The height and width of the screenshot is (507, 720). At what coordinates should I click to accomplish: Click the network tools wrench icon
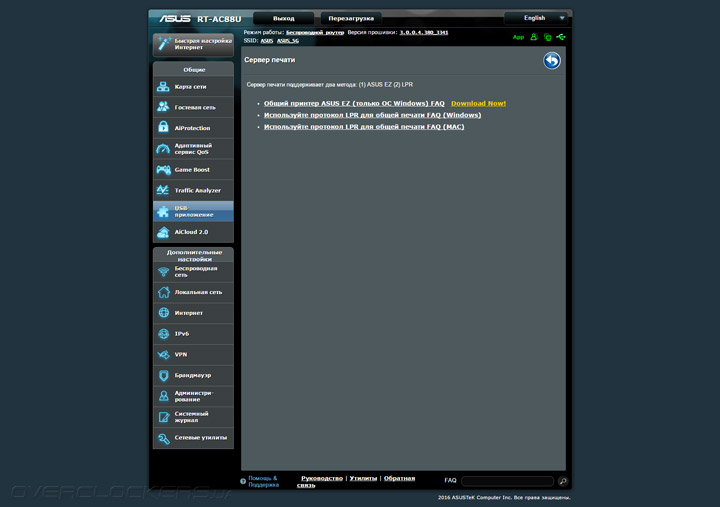point(163,438)
